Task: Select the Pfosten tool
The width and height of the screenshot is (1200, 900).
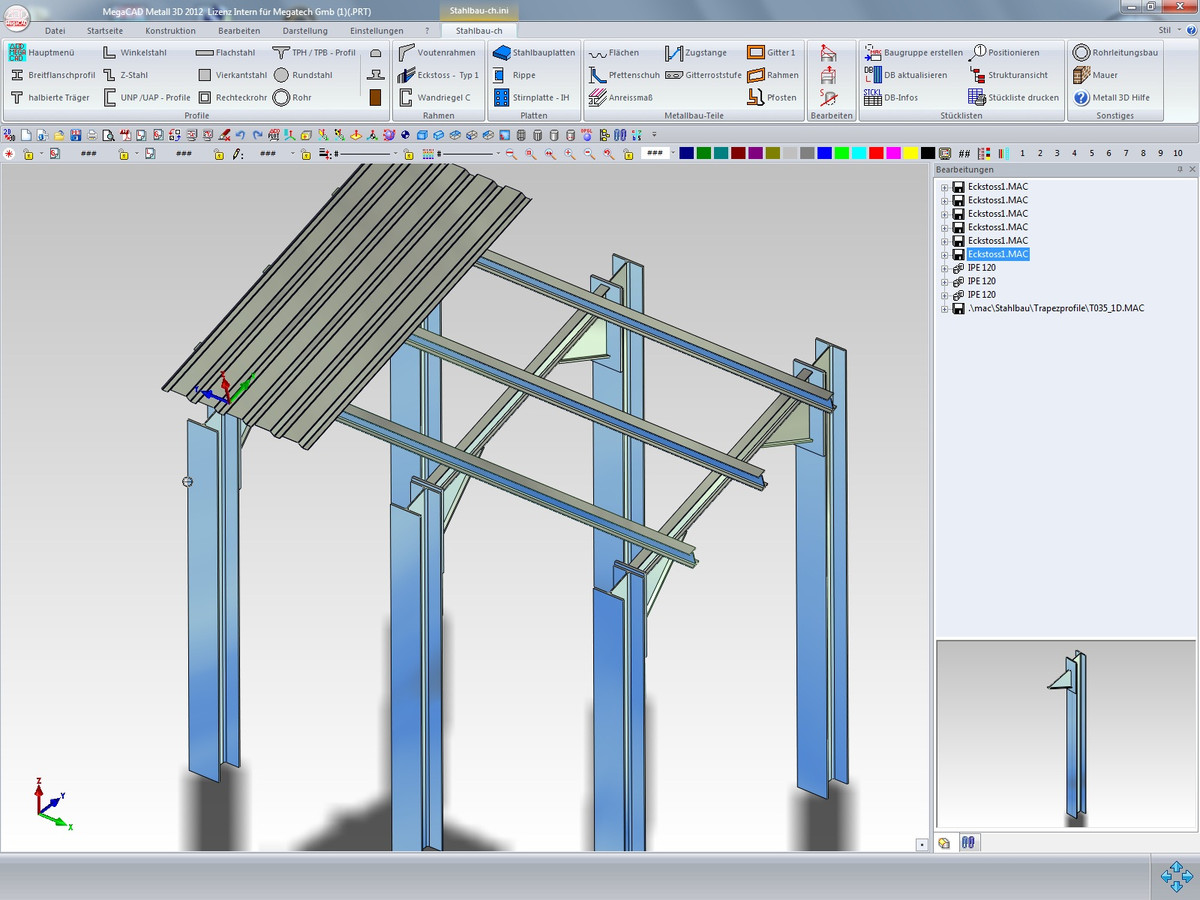Action: point(772,98)
